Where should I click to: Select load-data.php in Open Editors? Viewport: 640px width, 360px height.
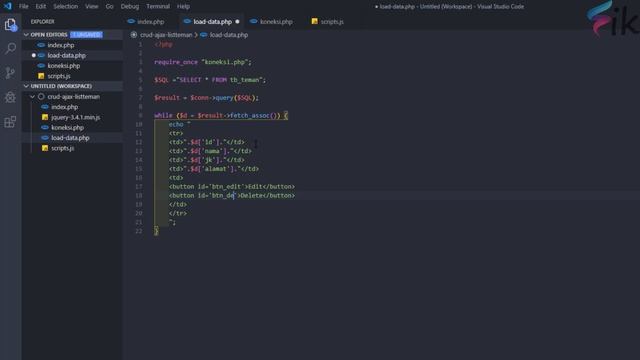(x=66, y=56)
